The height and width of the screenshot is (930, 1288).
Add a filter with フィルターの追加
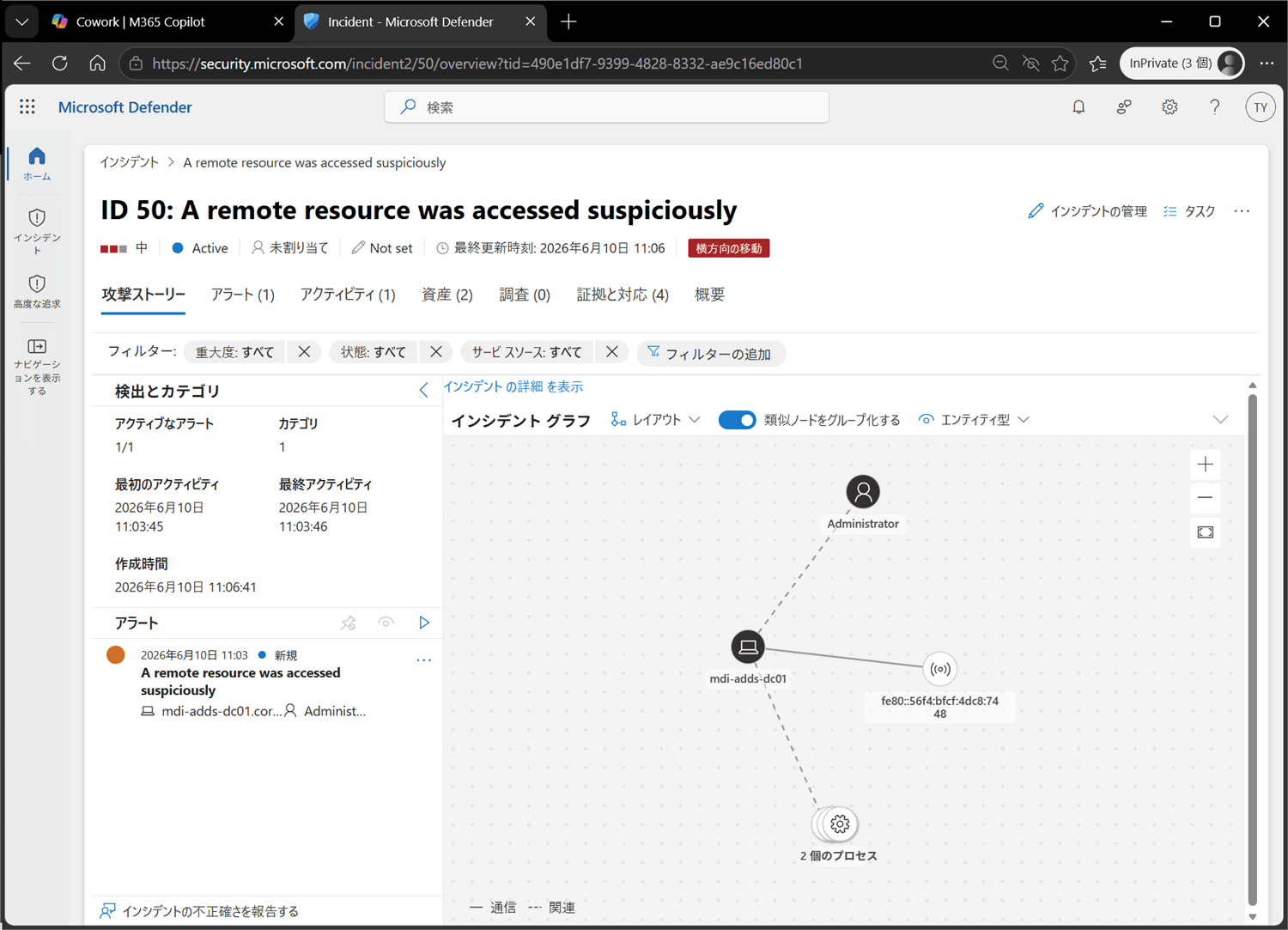pyautogui.click(x=710, y=353)
